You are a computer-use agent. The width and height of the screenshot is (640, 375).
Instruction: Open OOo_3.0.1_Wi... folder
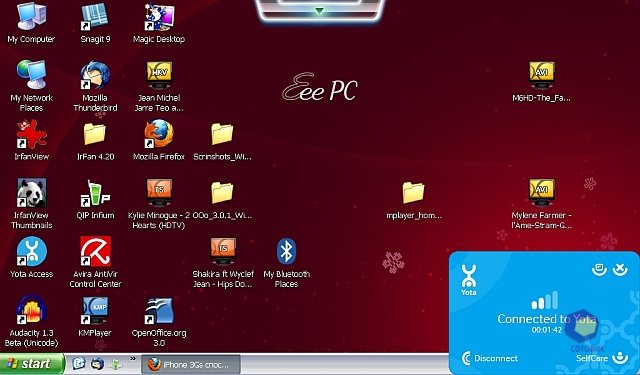(222, 199)
